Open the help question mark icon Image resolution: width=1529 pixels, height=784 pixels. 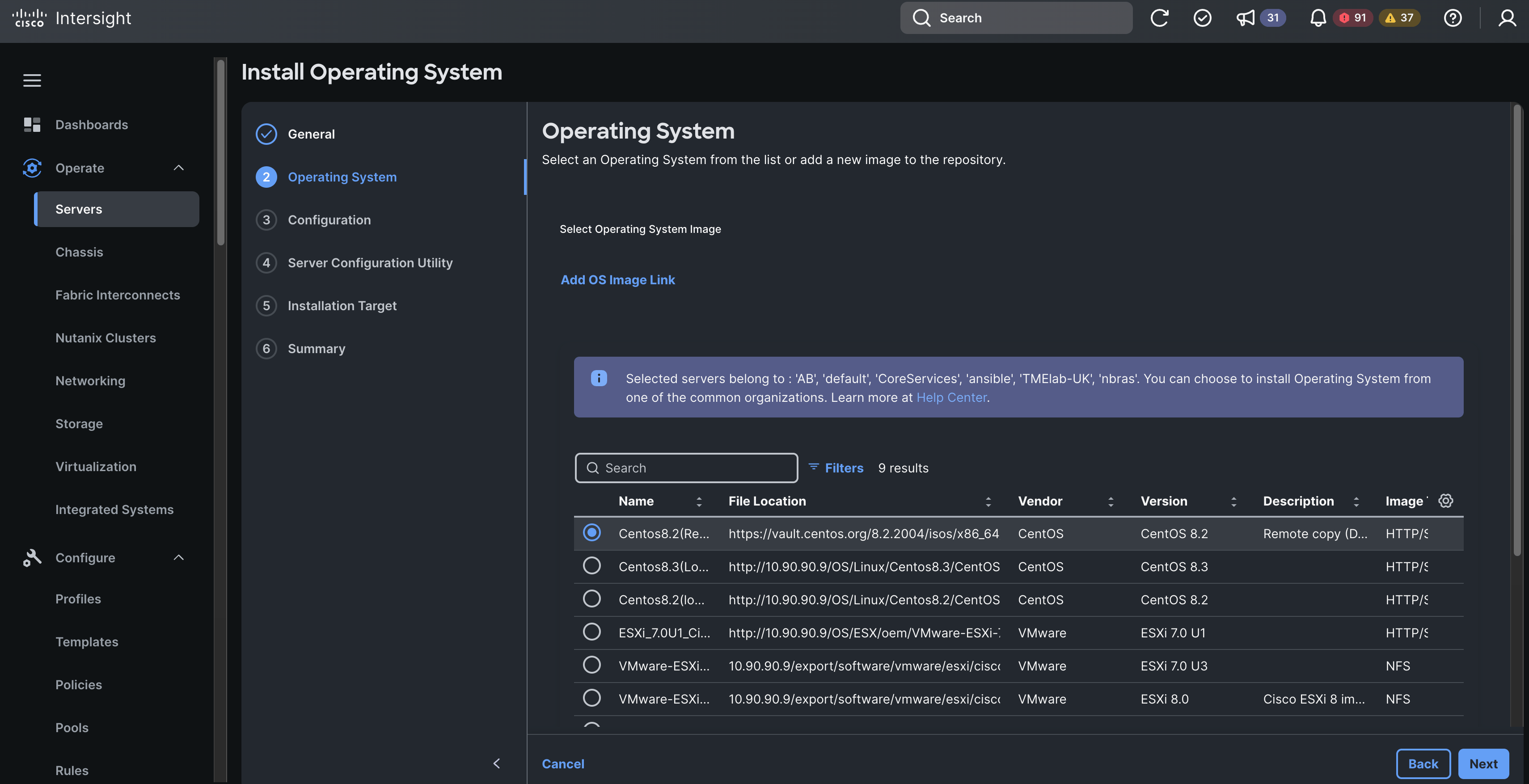[1453, 18]
